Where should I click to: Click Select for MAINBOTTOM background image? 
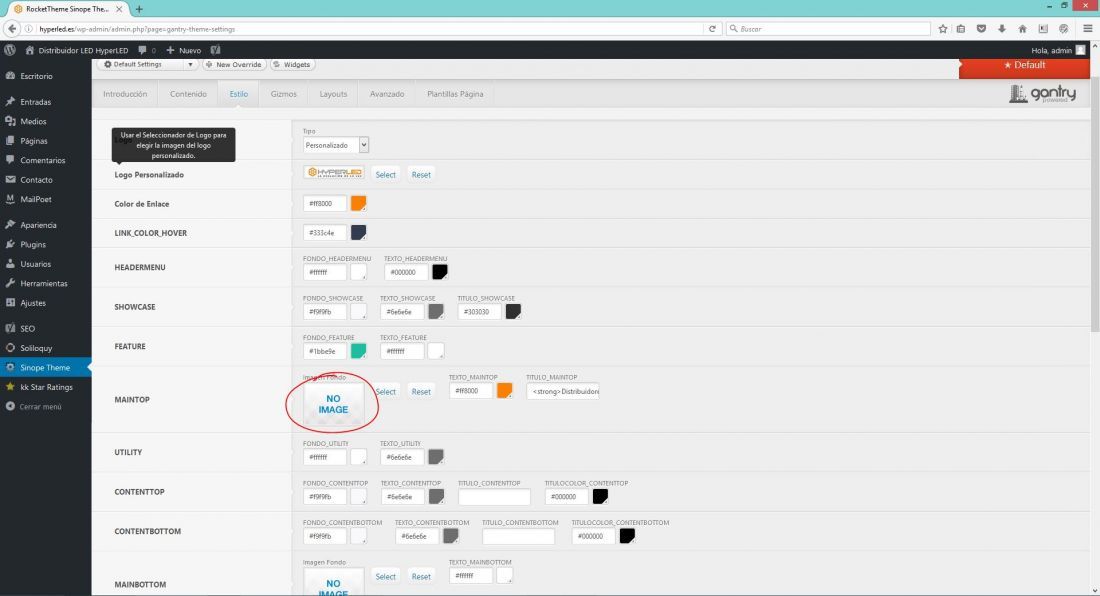[x=385, y=576]
